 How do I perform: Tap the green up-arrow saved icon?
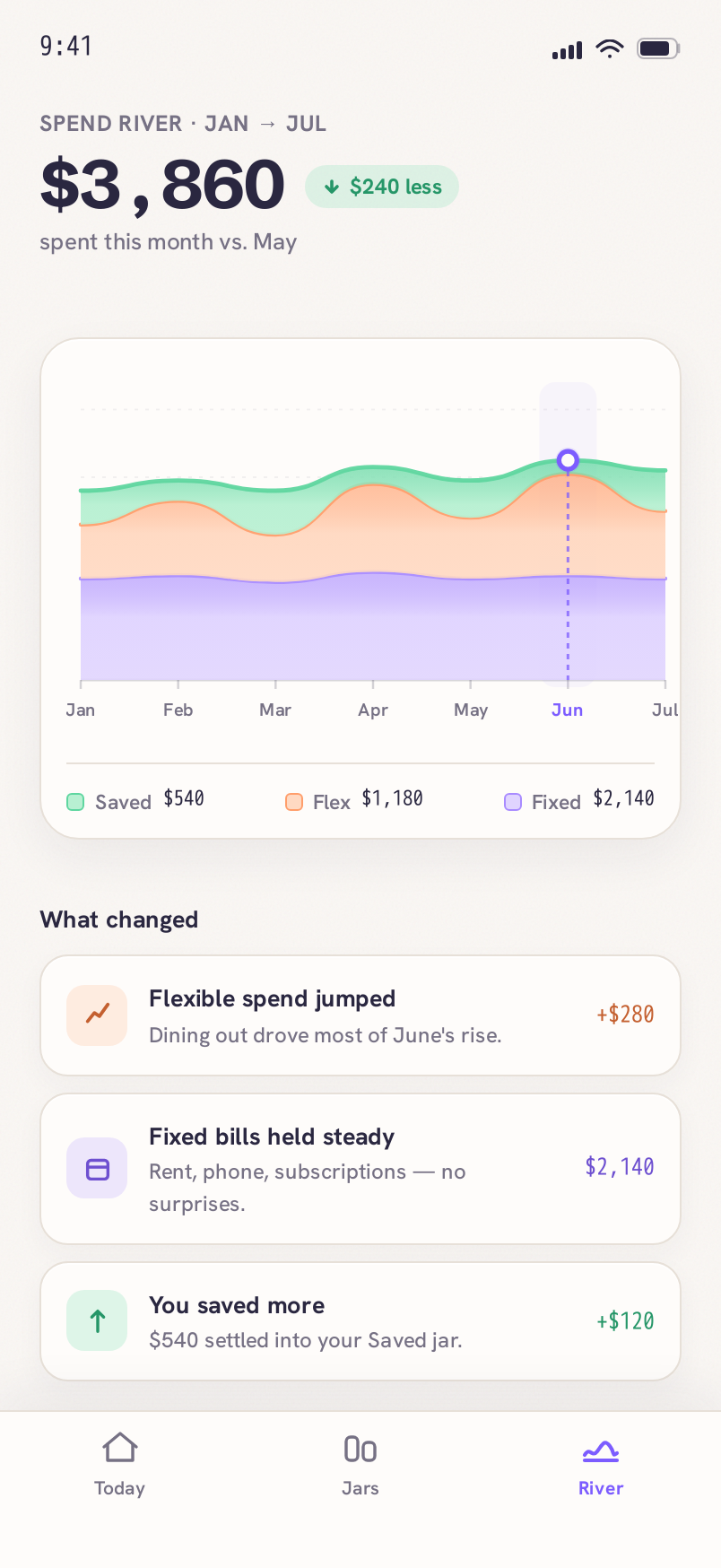pyautogui.click(x=97, y=1320)
